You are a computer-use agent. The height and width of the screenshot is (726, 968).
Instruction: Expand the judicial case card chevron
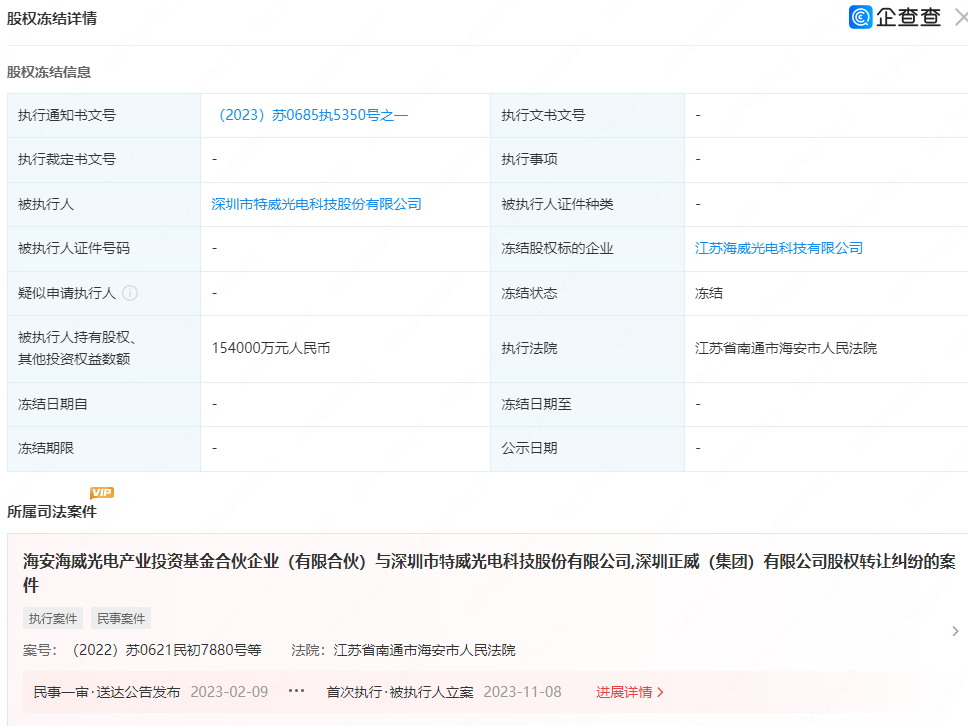pyautogui.click(x=955, y=631)
